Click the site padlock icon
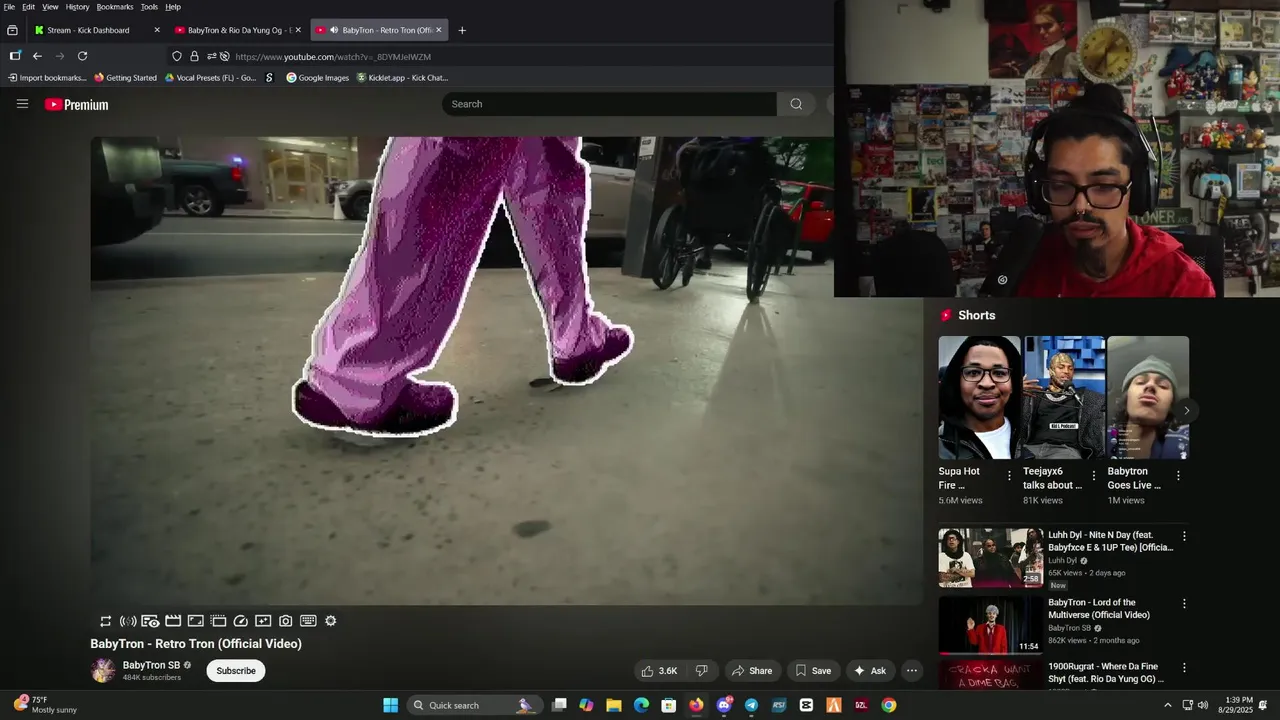Image resolution: width=1280 pixels, height=720 pixels. click(x=194, y=56)
